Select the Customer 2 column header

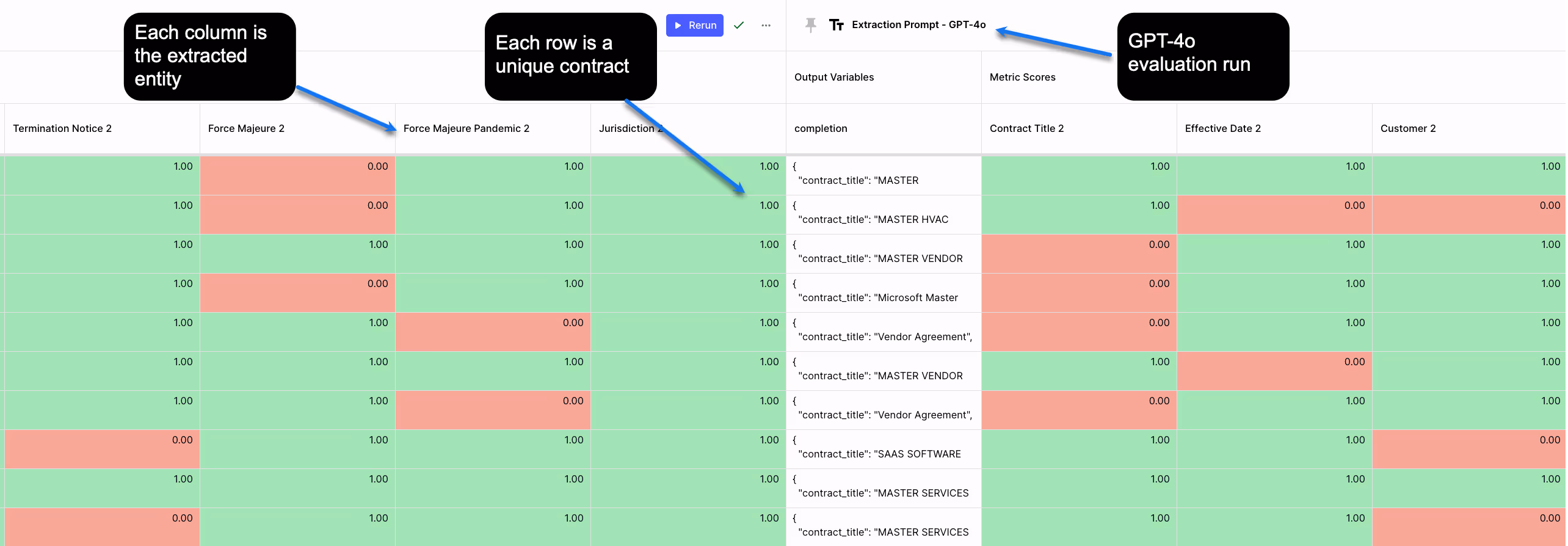[1468, 128]
